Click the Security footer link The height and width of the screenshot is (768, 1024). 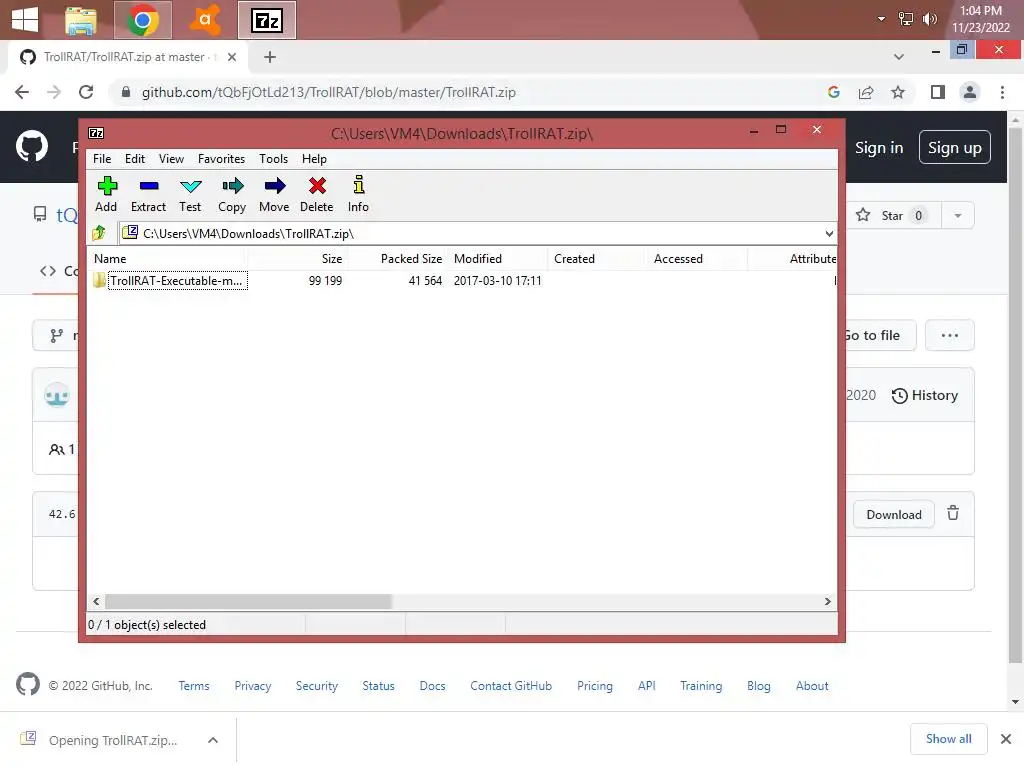pos(317,686)
